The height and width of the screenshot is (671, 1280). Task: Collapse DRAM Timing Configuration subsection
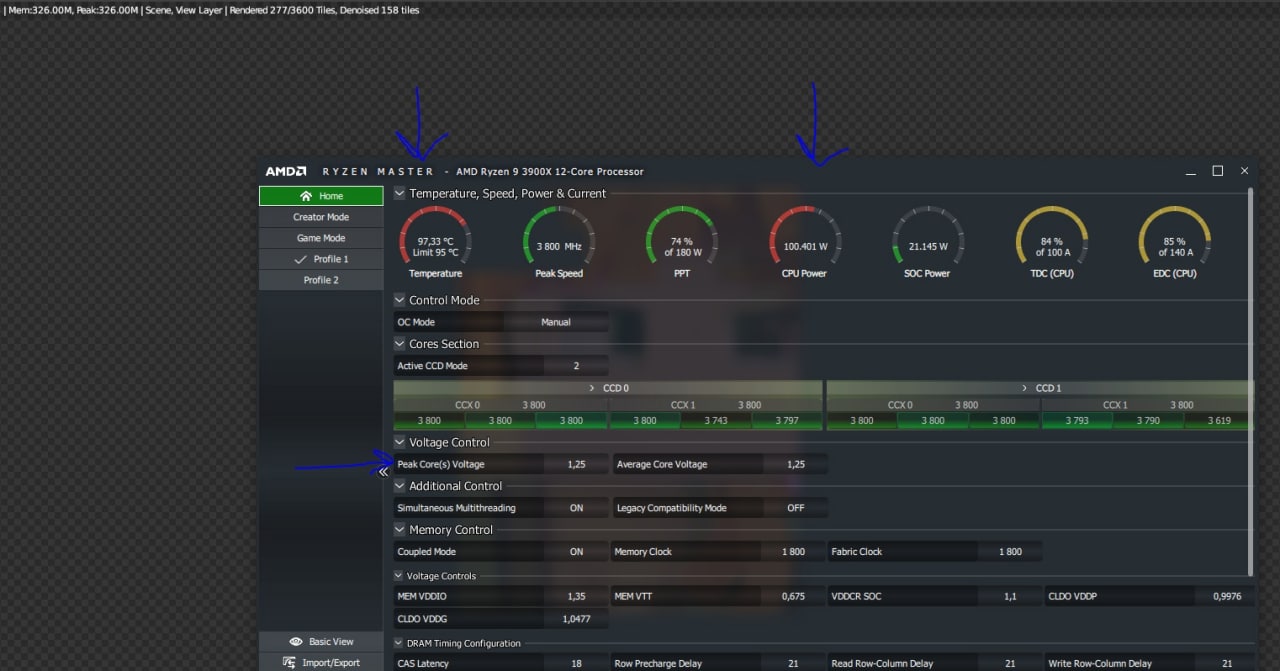click(x=399, y=643)
